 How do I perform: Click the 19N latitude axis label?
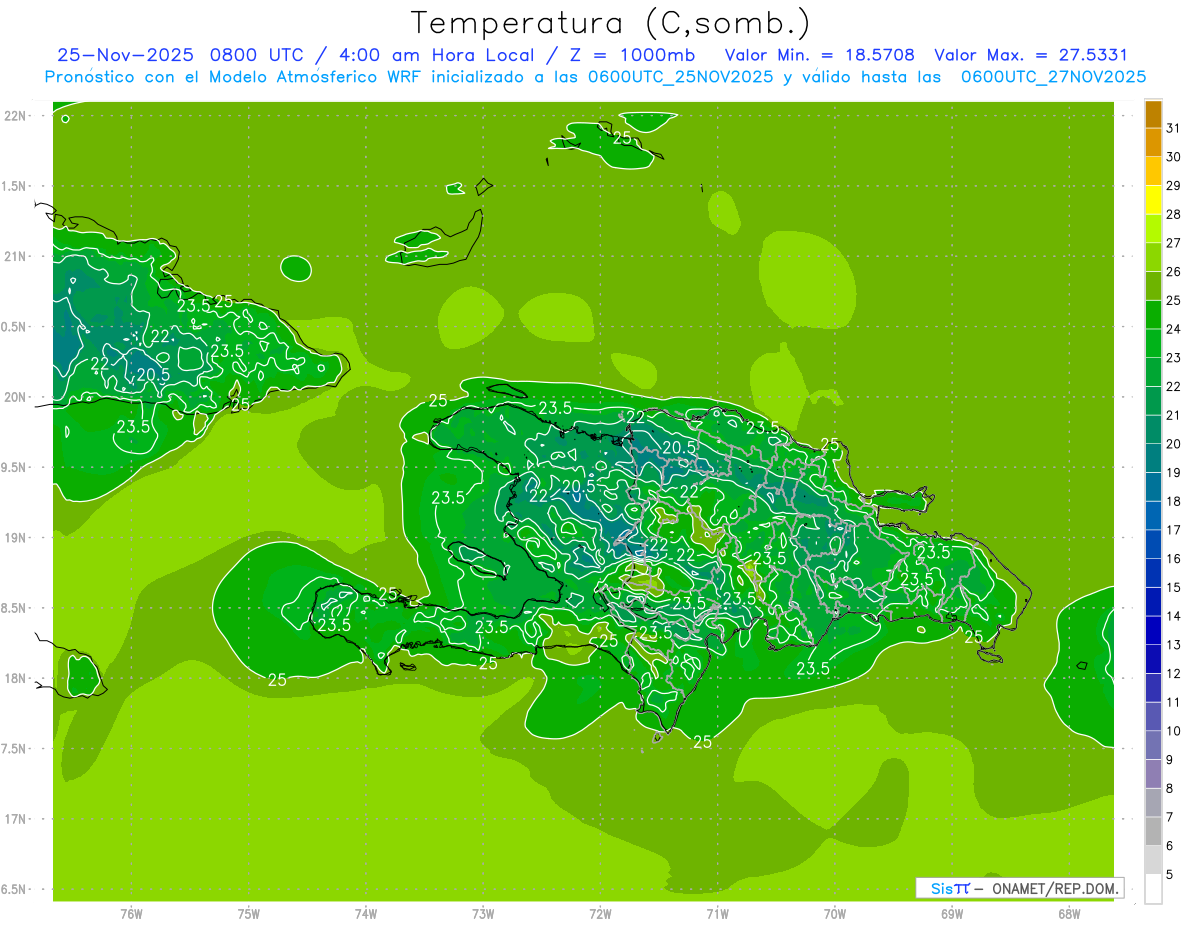[x=17, y=538]
